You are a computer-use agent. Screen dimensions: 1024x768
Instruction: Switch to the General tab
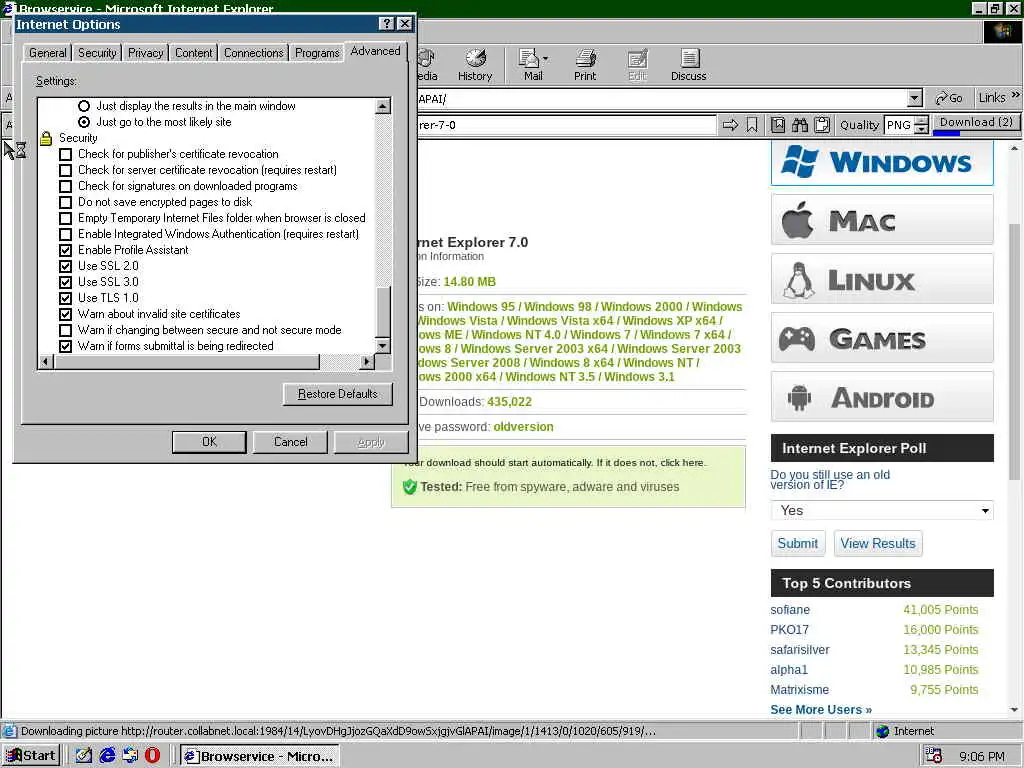pos(47,53)
